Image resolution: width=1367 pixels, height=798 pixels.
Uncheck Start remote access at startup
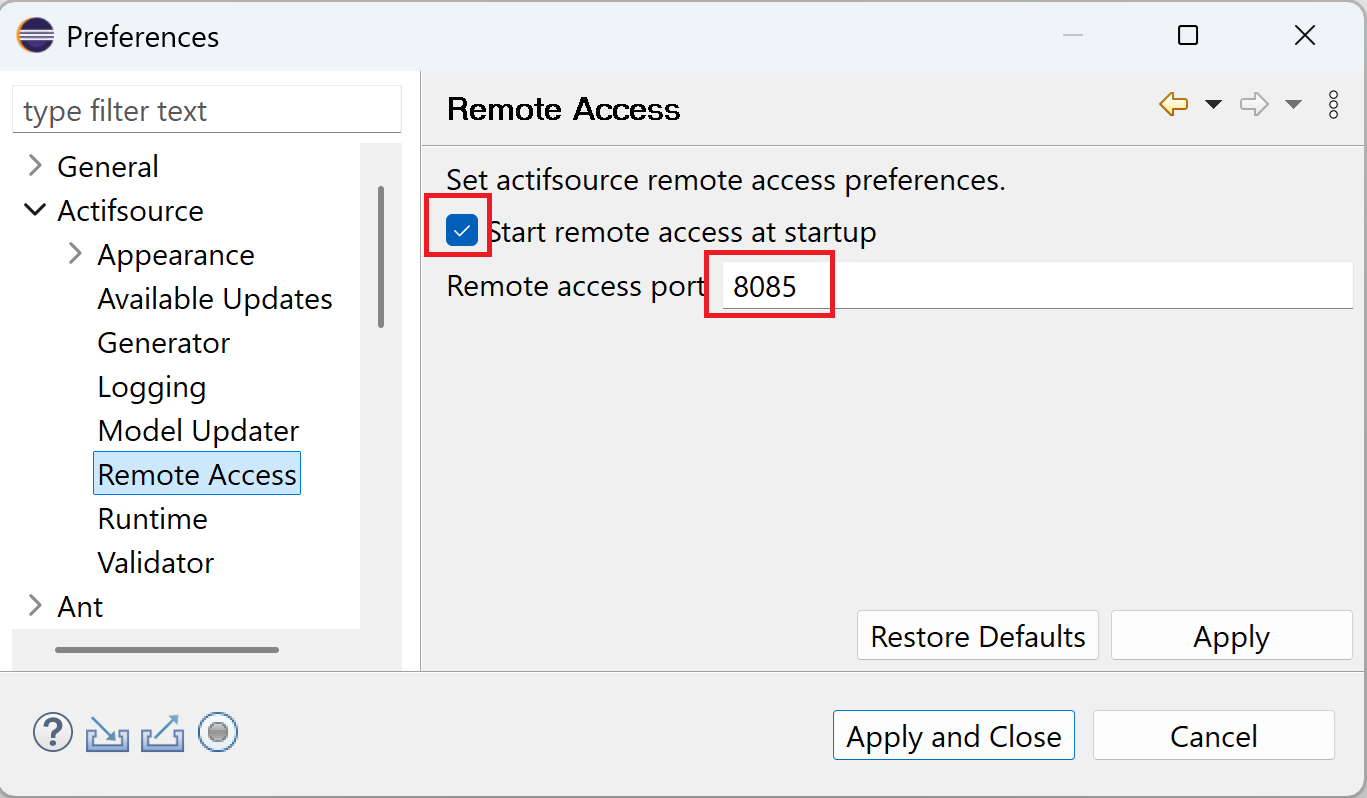coord(462,232)
